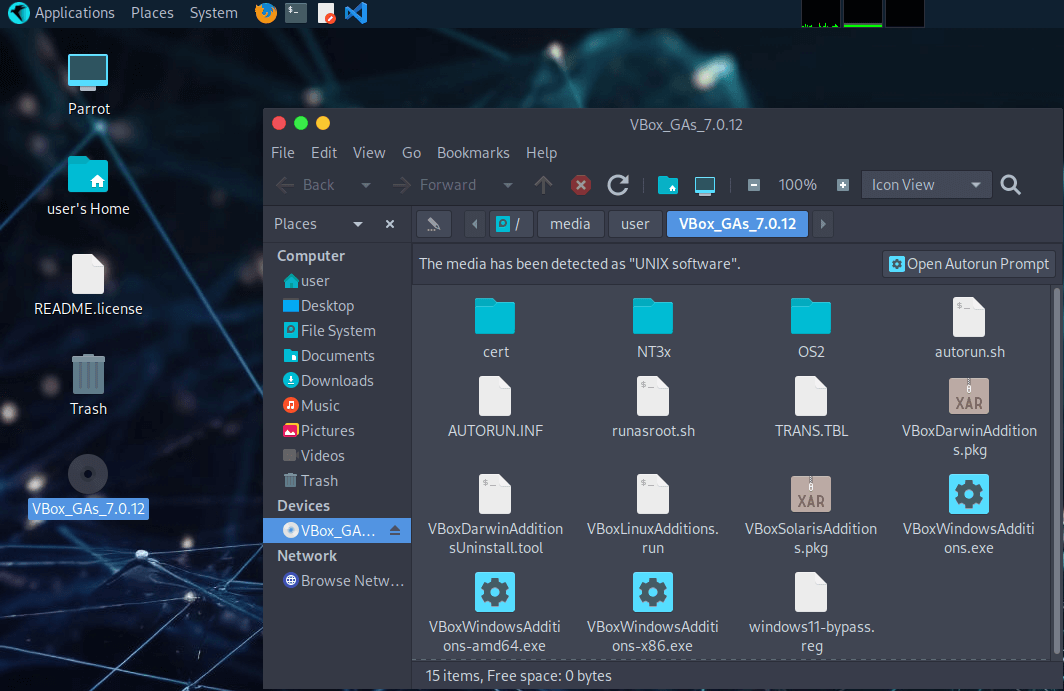Screen dimensions: 1064x691
Task: Open the Back history dropdown arrow
Action: [366, 185]
